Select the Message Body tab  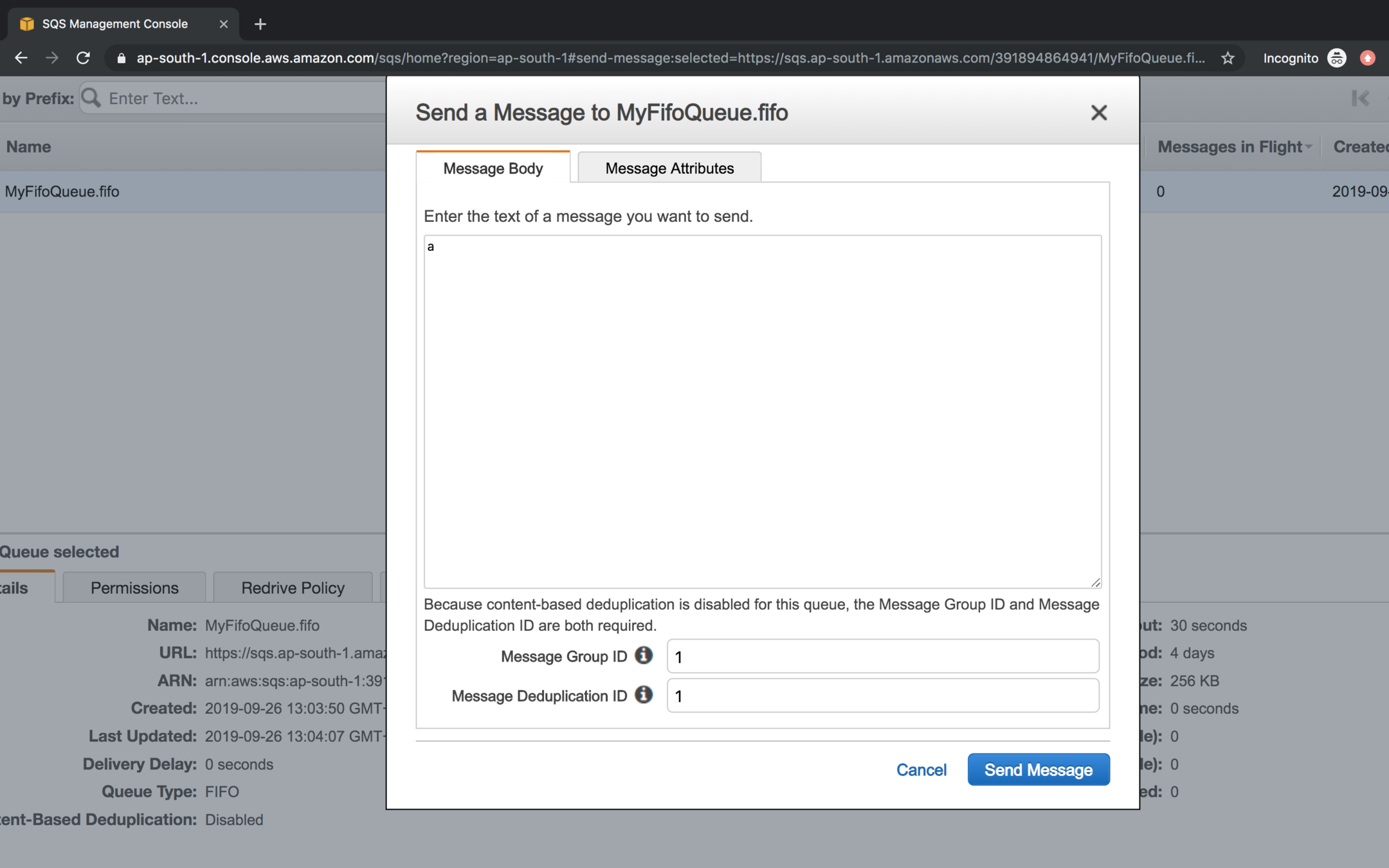coord(493,168)
